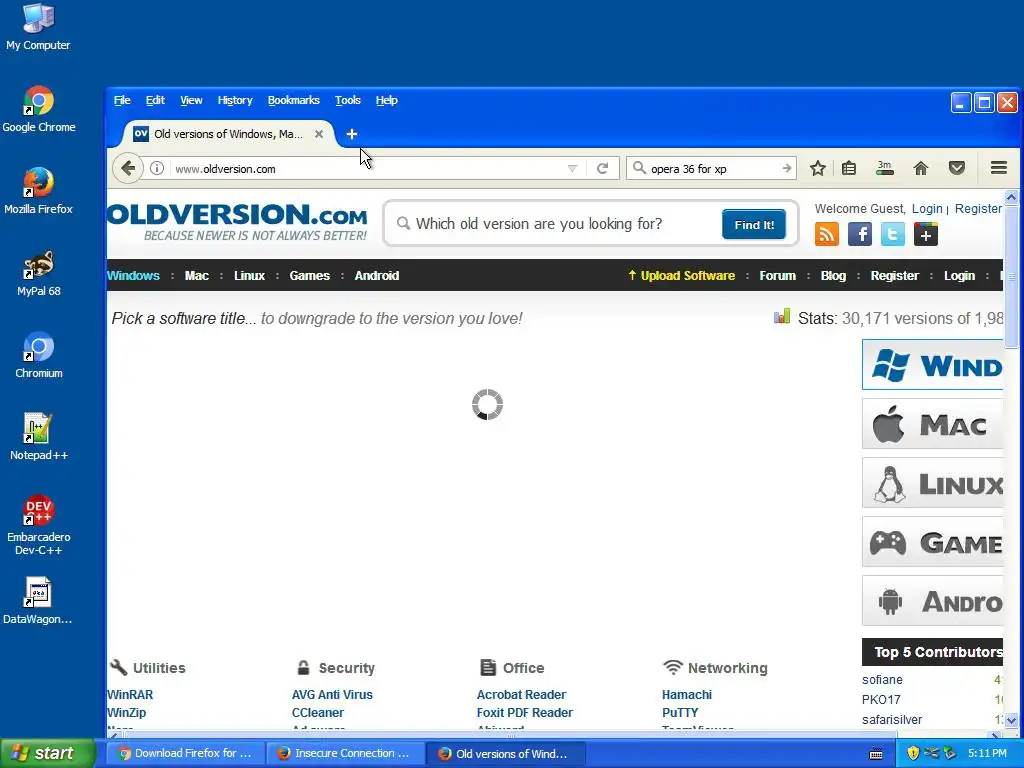Close the Old versions of Windows tab
Image resolution: width=1024 pixels, height=768 pixels.
319,134
